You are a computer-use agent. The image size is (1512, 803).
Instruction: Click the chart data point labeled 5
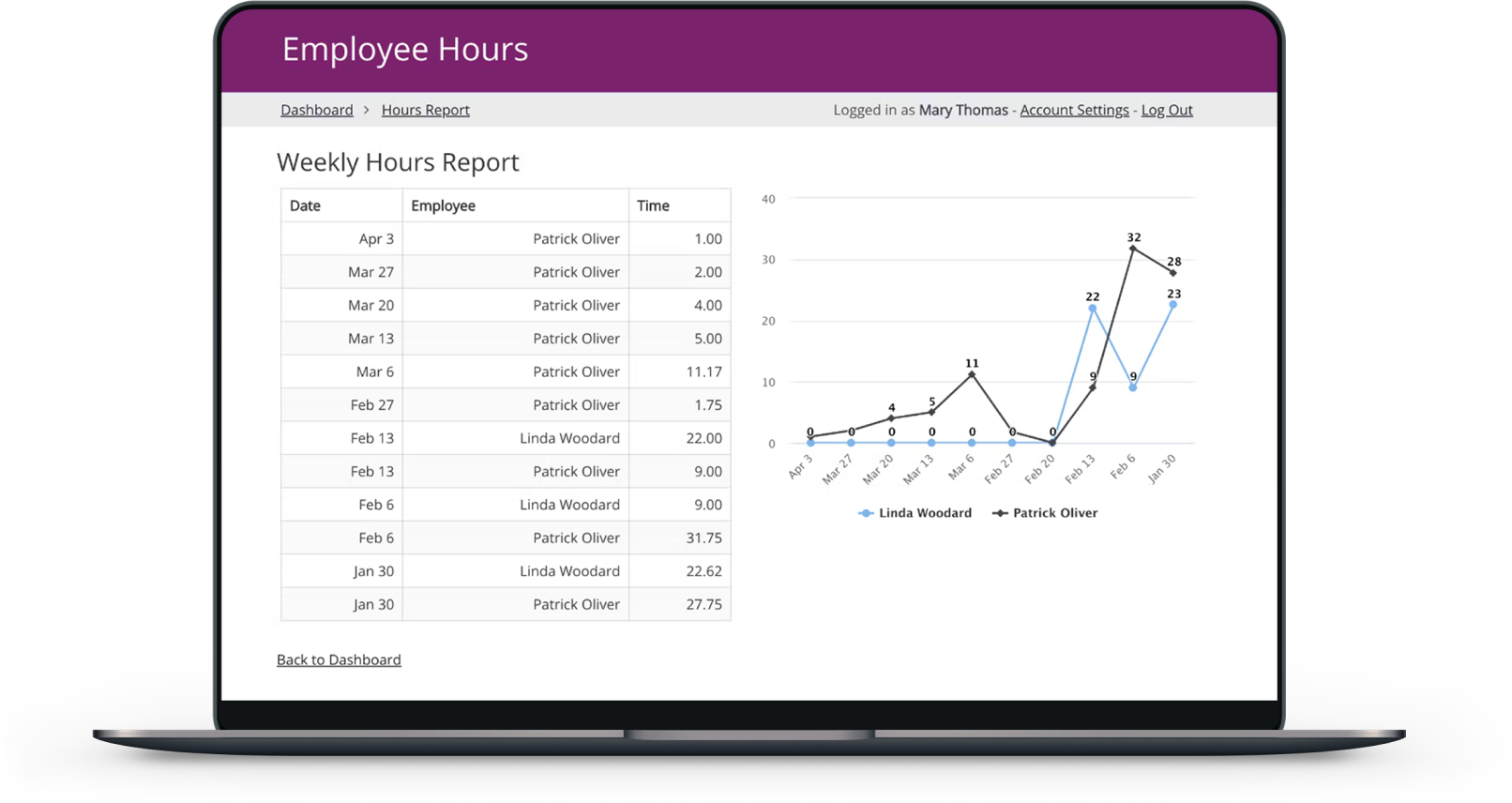931,412
